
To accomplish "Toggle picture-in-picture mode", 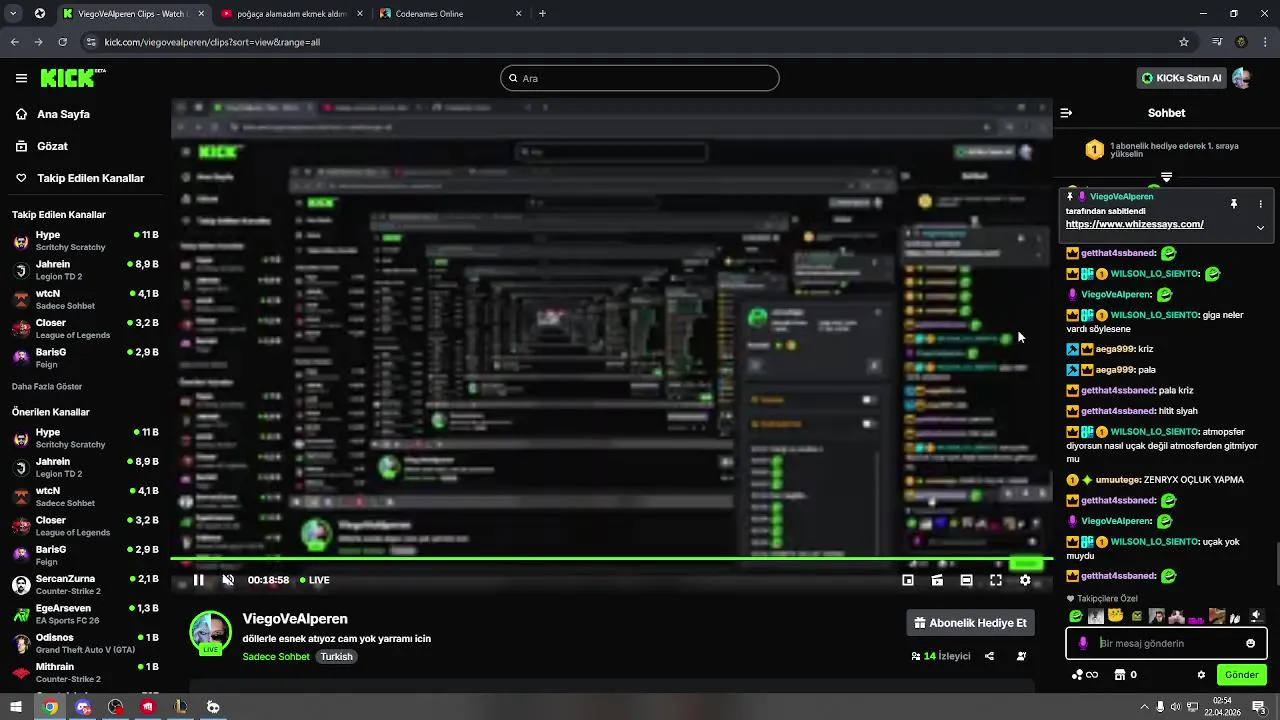I will tap(908, 580).
